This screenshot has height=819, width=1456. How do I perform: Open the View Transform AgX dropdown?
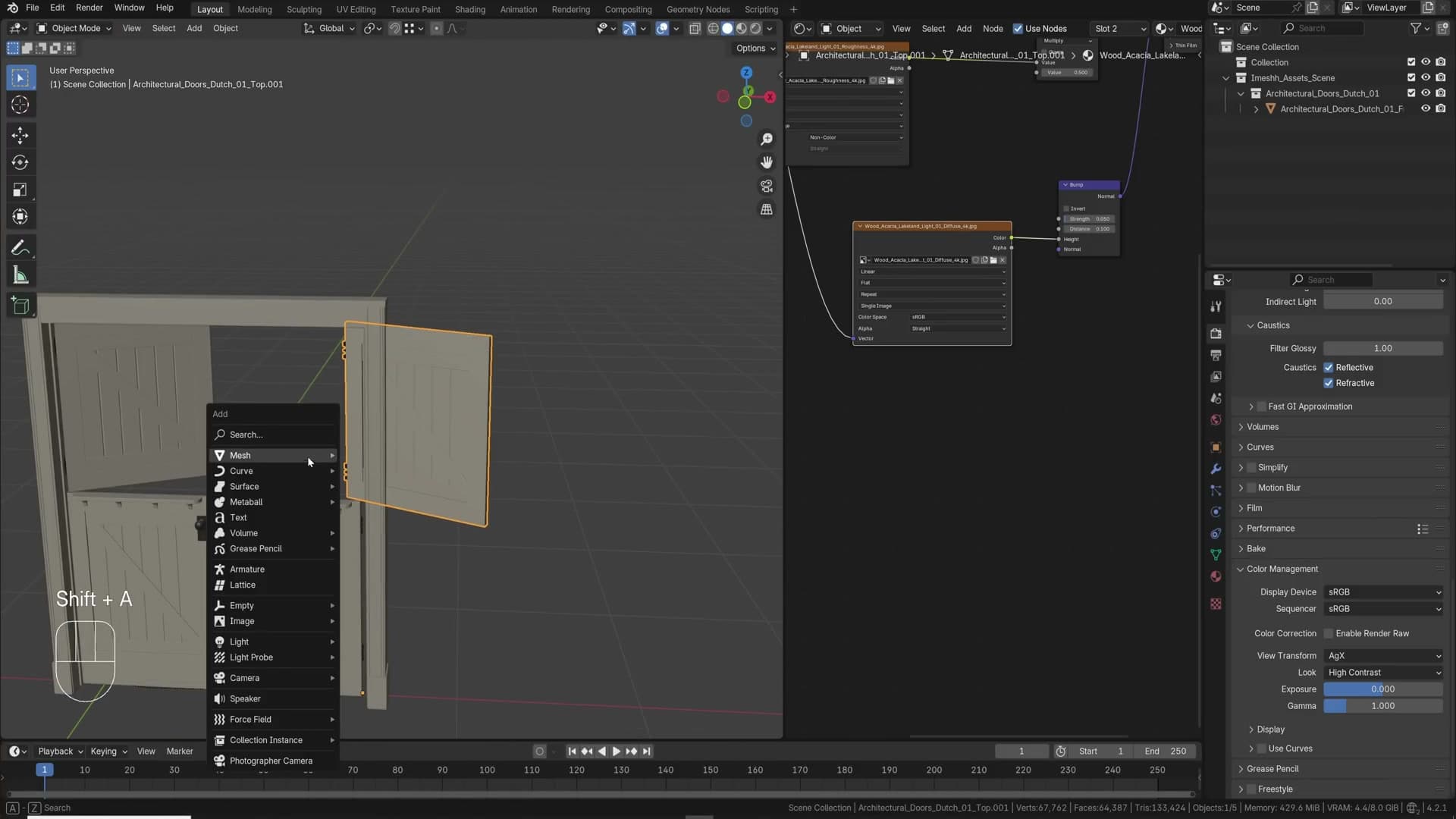coord(1383,656)
